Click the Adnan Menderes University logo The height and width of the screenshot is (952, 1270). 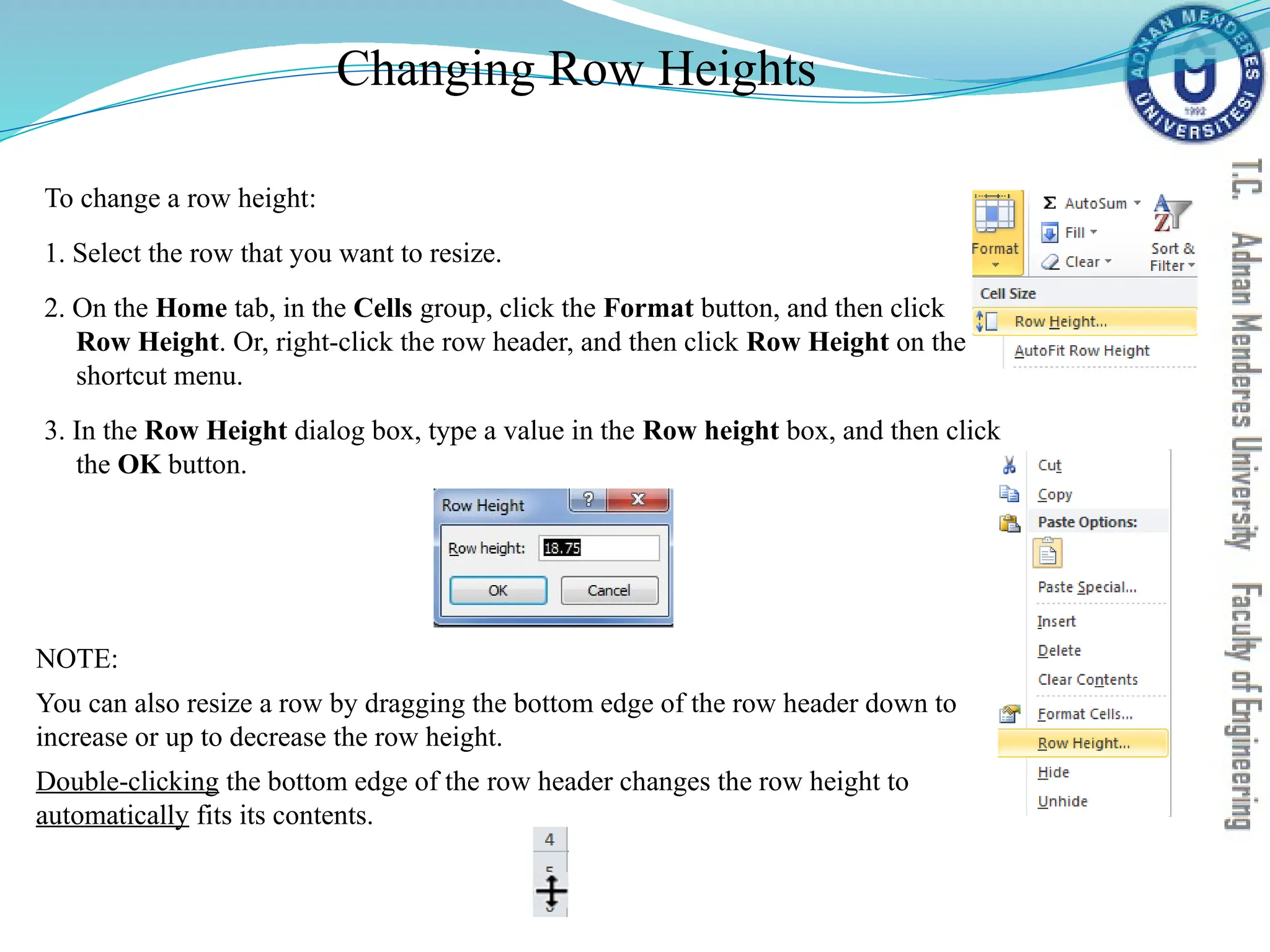point(1194,73)
